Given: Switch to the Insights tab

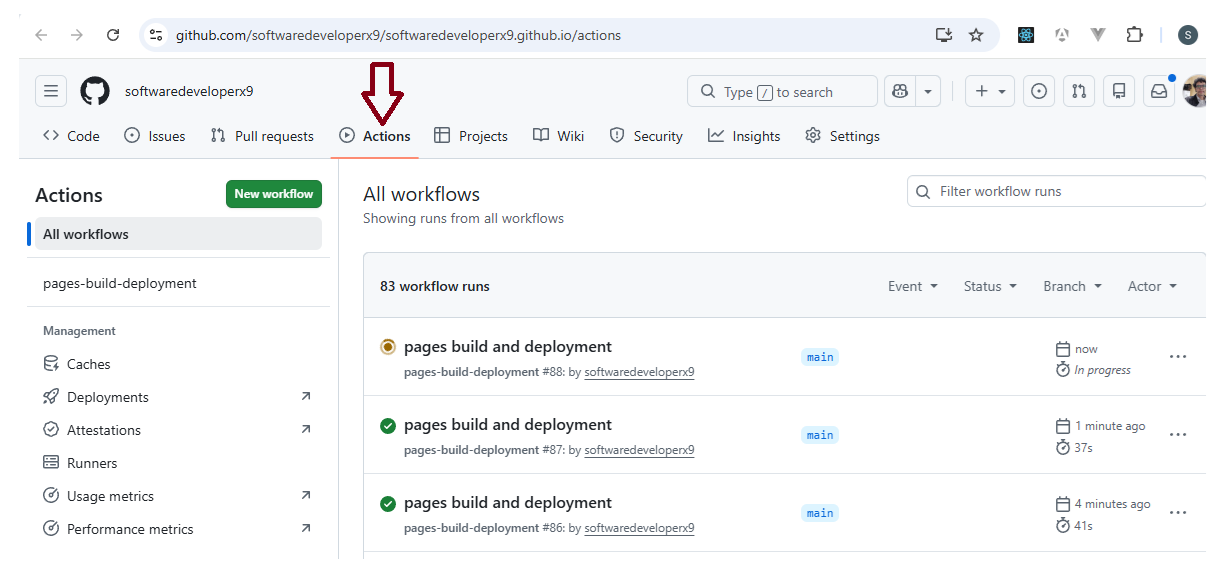Looking at the screenshot, I should (x=744, y=136).
